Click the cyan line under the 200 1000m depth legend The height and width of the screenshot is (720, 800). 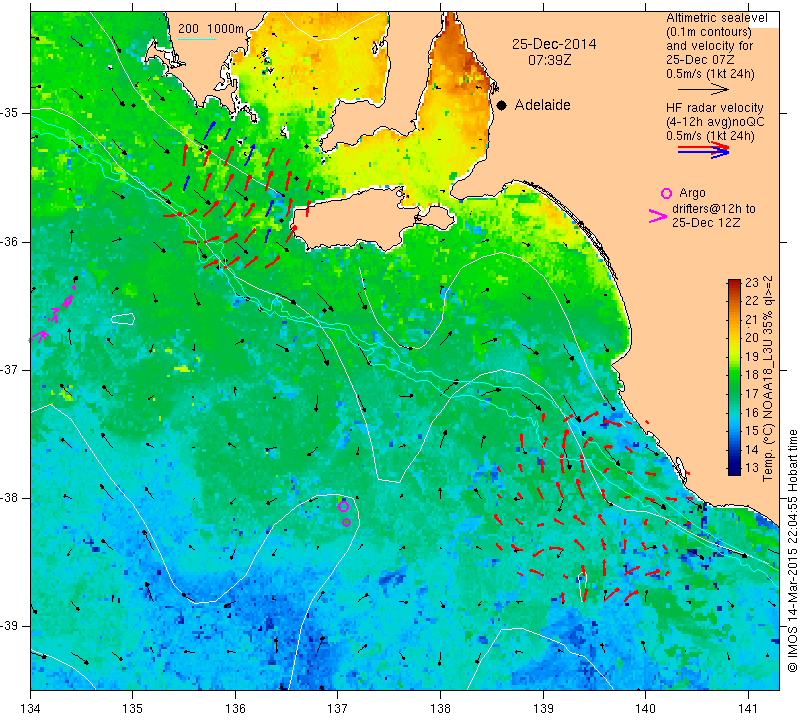[x=197, y=39]
